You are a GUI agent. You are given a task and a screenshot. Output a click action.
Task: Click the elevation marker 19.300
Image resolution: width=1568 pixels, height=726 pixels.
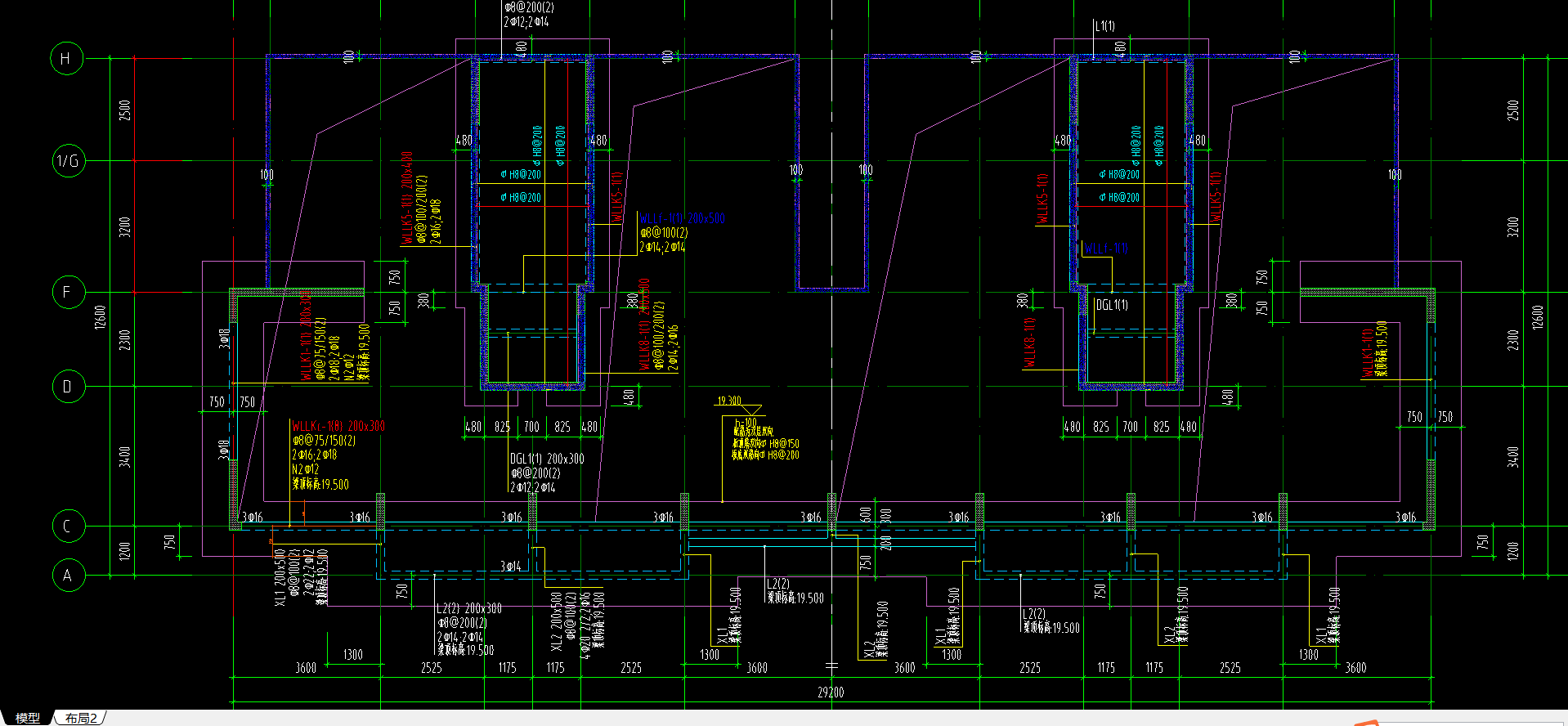click(x=729, y=401)
